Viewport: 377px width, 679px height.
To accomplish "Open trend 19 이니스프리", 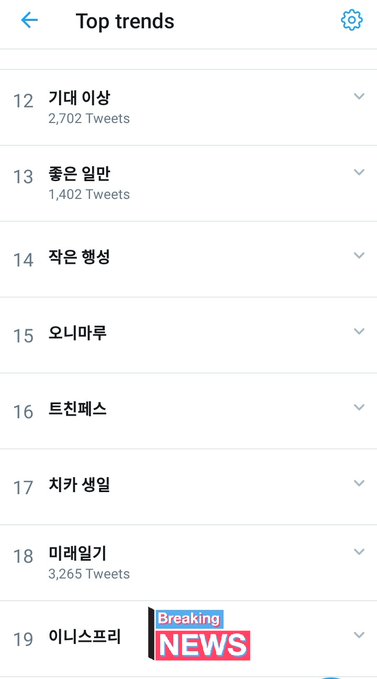I will 188,639.
